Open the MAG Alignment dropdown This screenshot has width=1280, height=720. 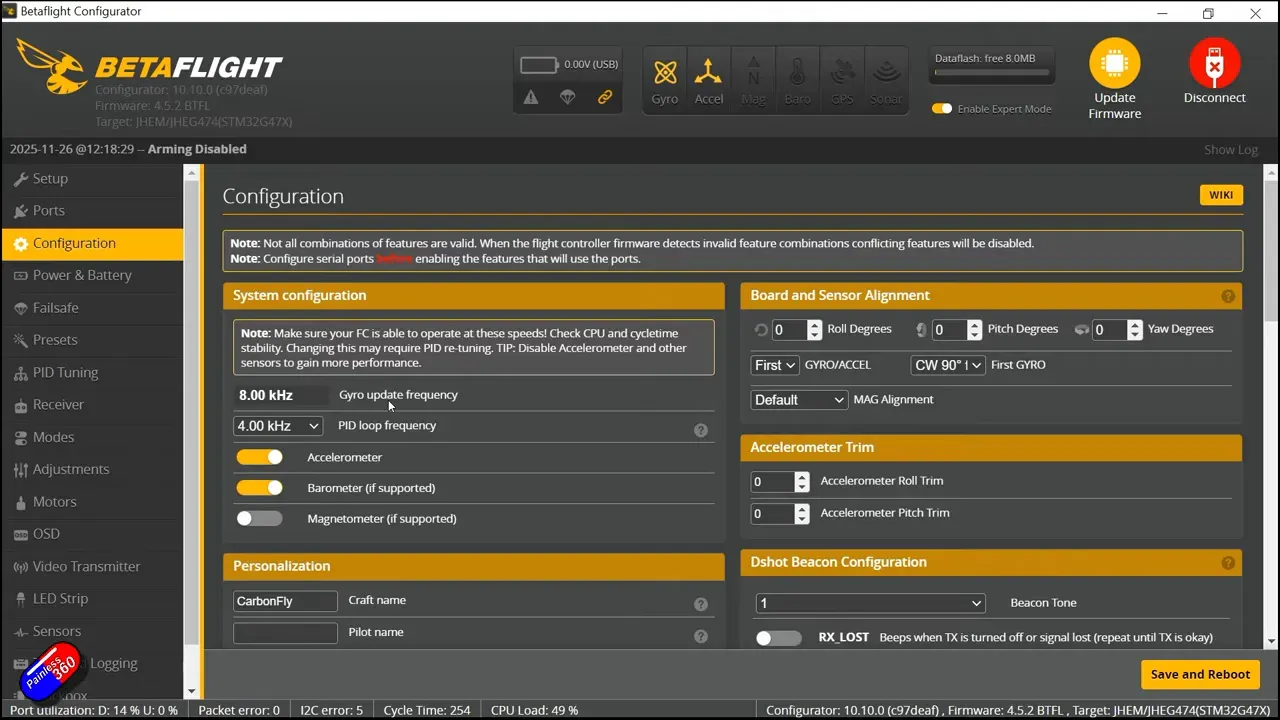pos(799,399)
